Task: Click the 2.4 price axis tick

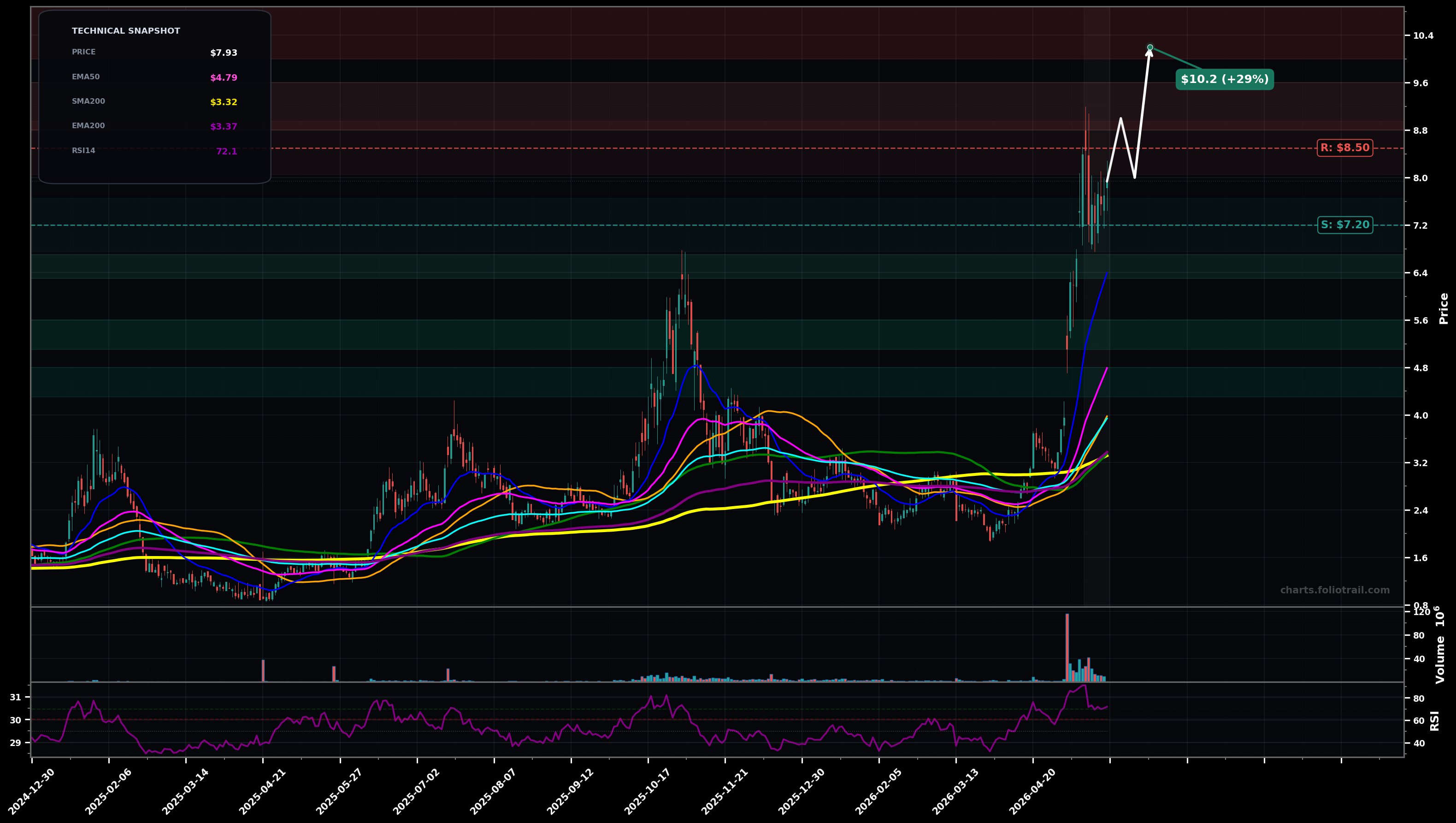Action: click(1421, 510)
